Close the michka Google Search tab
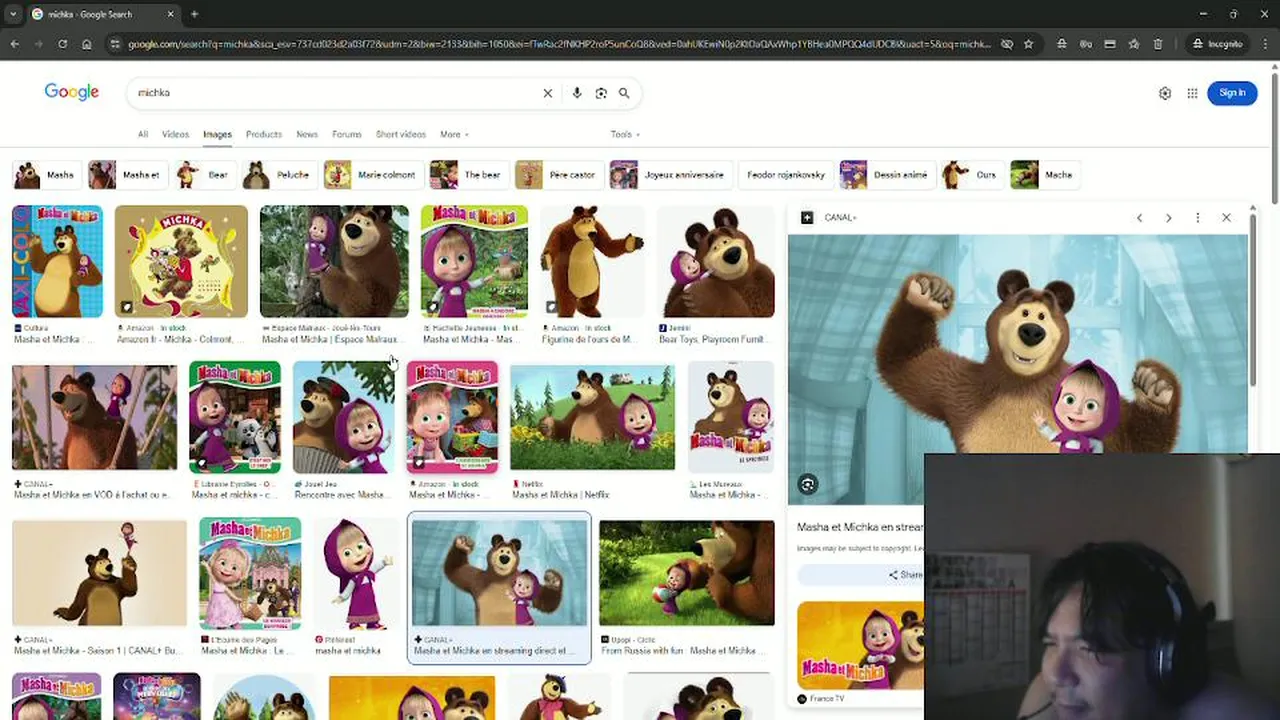Image resolution: width=1280 pixels, height=720 pixels. pyautogui.click(x=170, y=14)
